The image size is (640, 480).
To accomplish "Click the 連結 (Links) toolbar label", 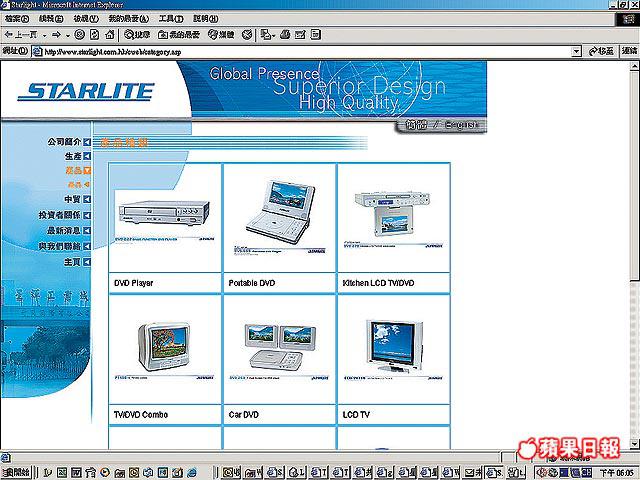I will (630, 51).
